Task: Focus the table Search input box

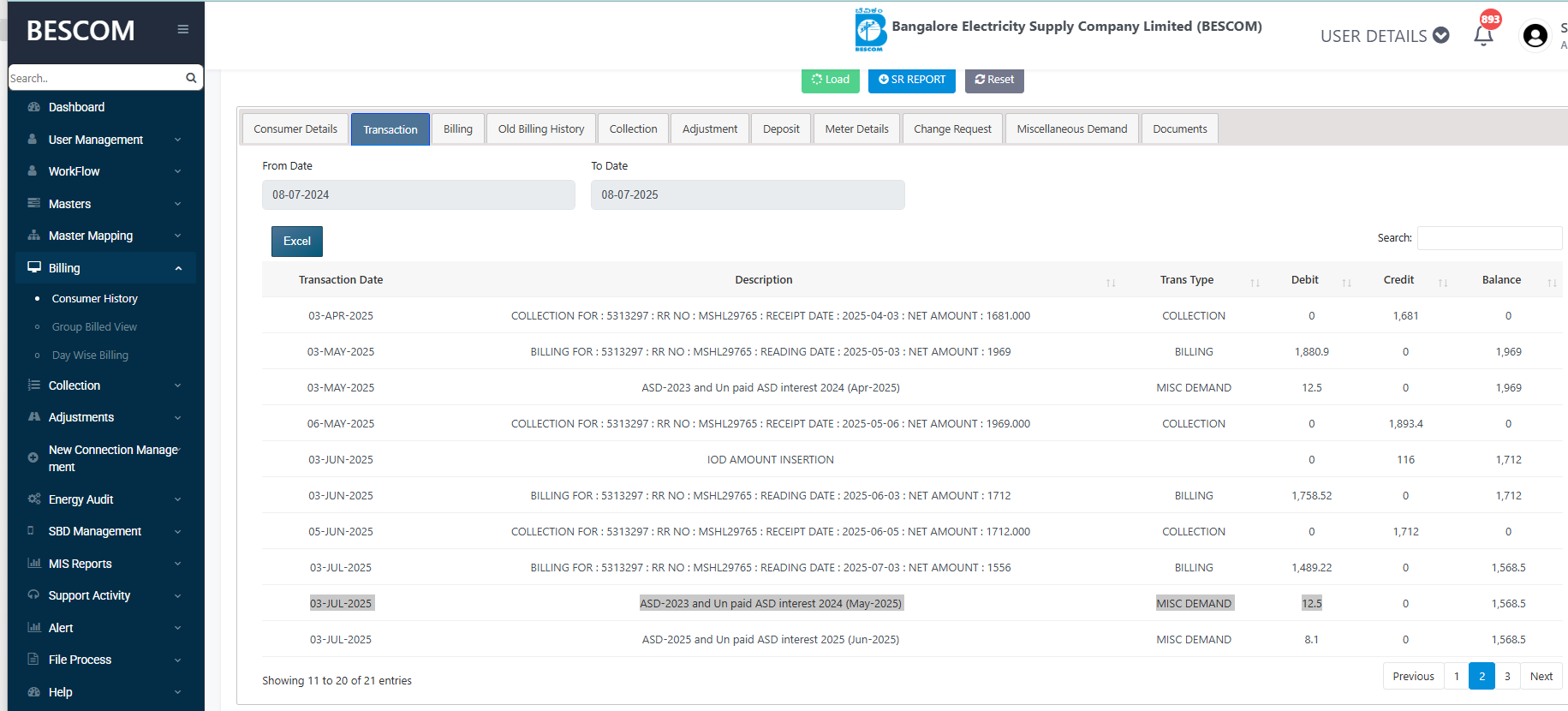Action: coord(1489,238)
